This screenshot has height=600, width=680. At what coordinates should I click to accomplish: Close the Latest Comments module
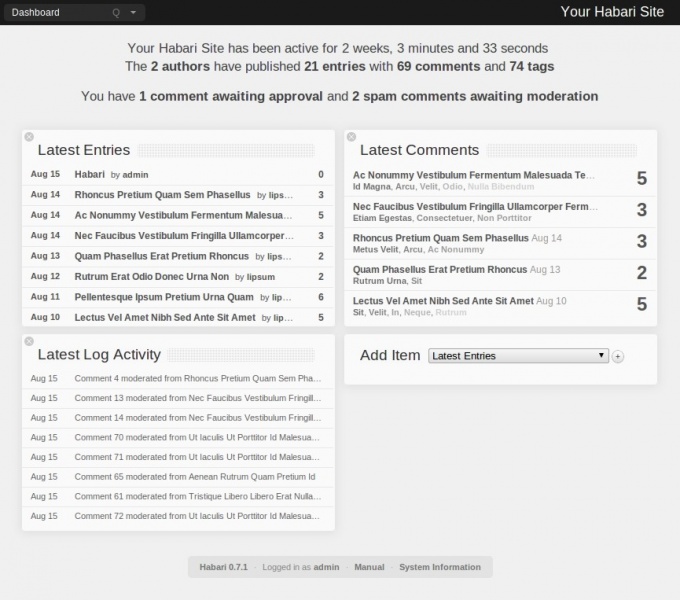(x=351, y=137)
